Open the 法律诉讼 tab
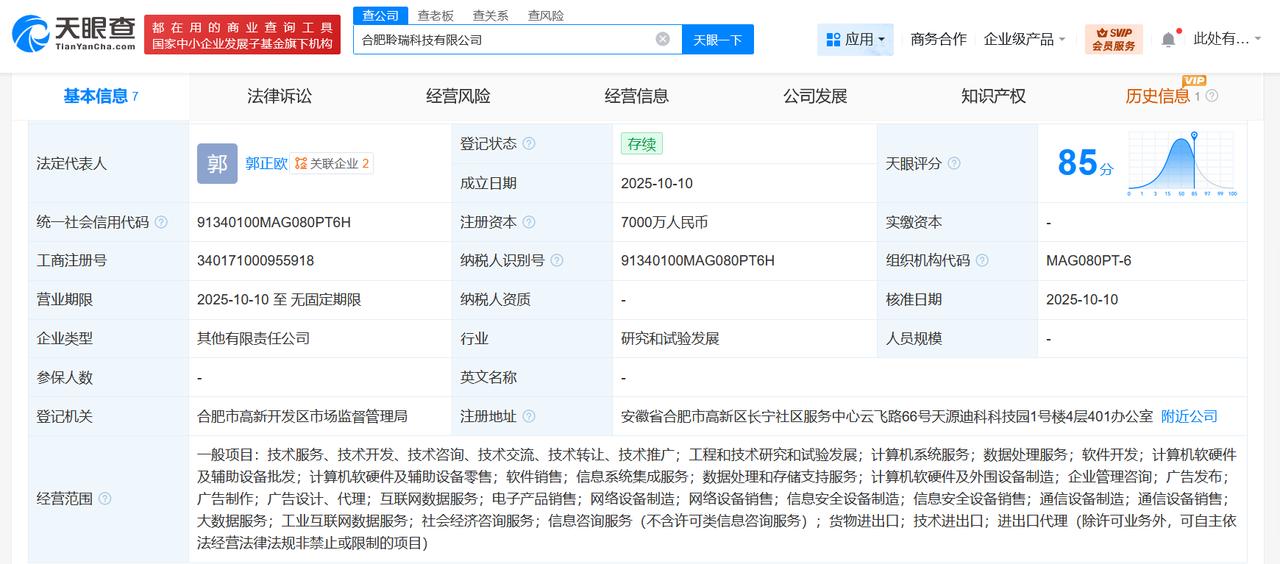Image resolution: width=1280 pixels, height=564 pixels. [279, 96]
